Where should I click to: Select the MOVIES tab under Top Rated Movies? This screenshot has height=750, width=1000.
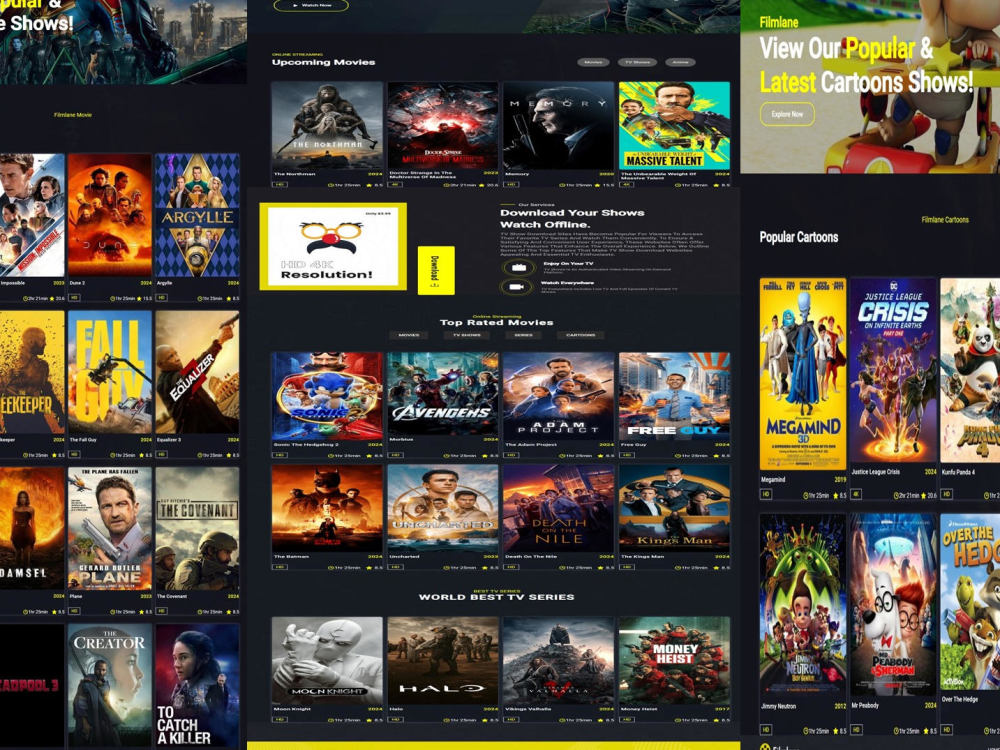pyautogui.click(x=409, y=335)
